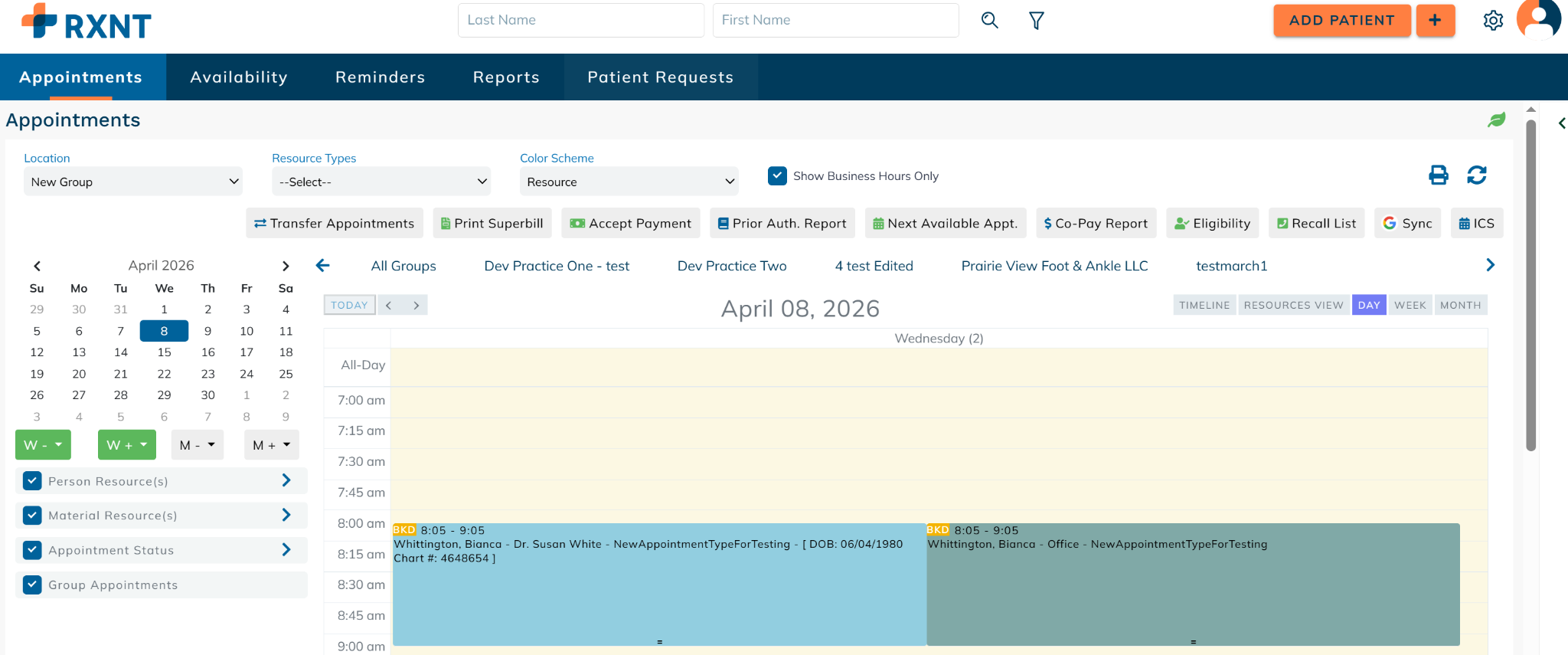The image size is (1568, 655).
Task: Switch to the Availability tab
Action: (239, 77)
